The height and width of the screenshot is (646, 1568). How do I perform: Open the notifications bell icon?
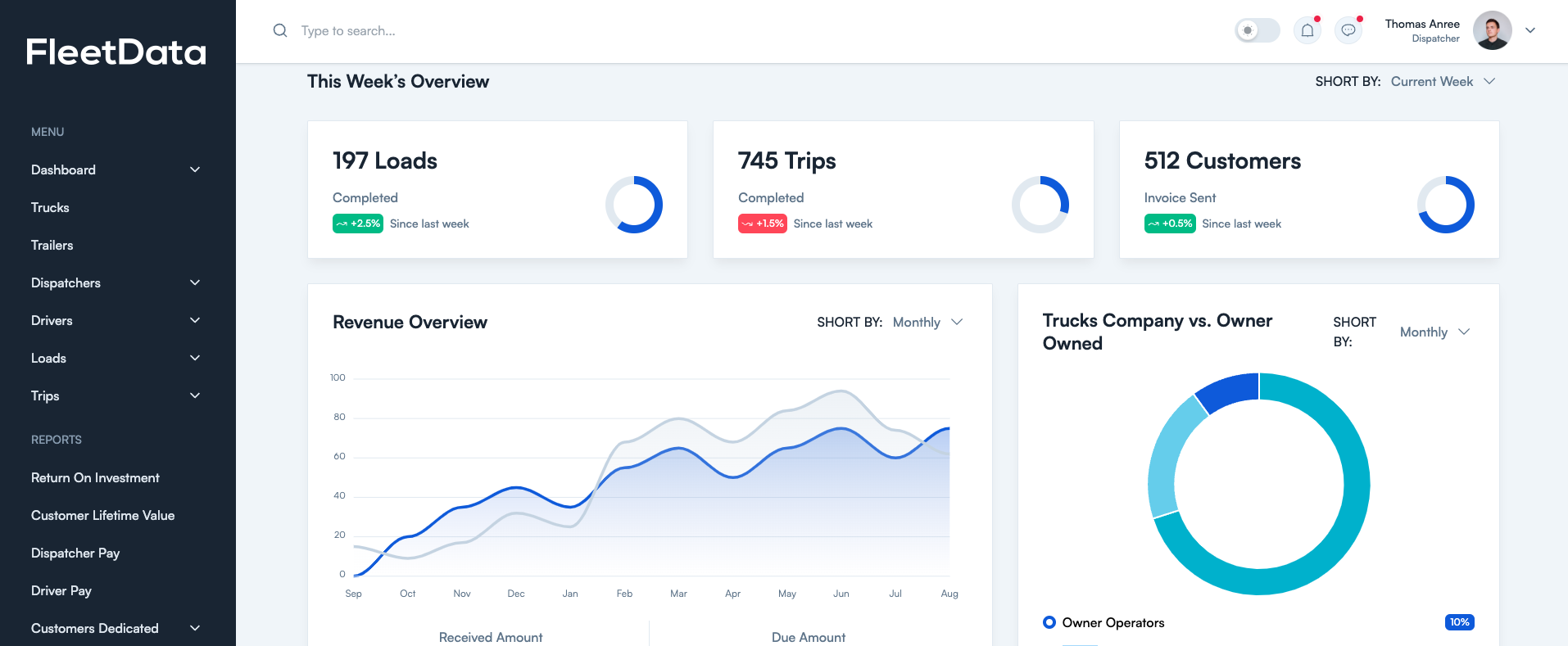click(x=1307, y=31)
